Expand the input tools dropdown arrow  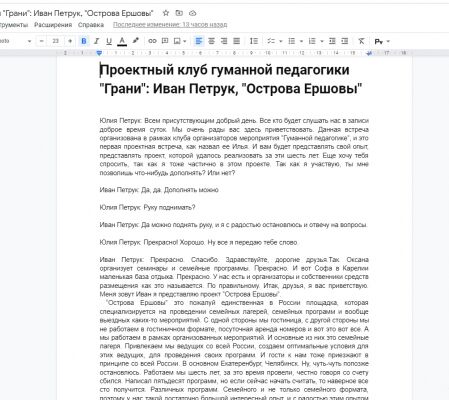388,42
